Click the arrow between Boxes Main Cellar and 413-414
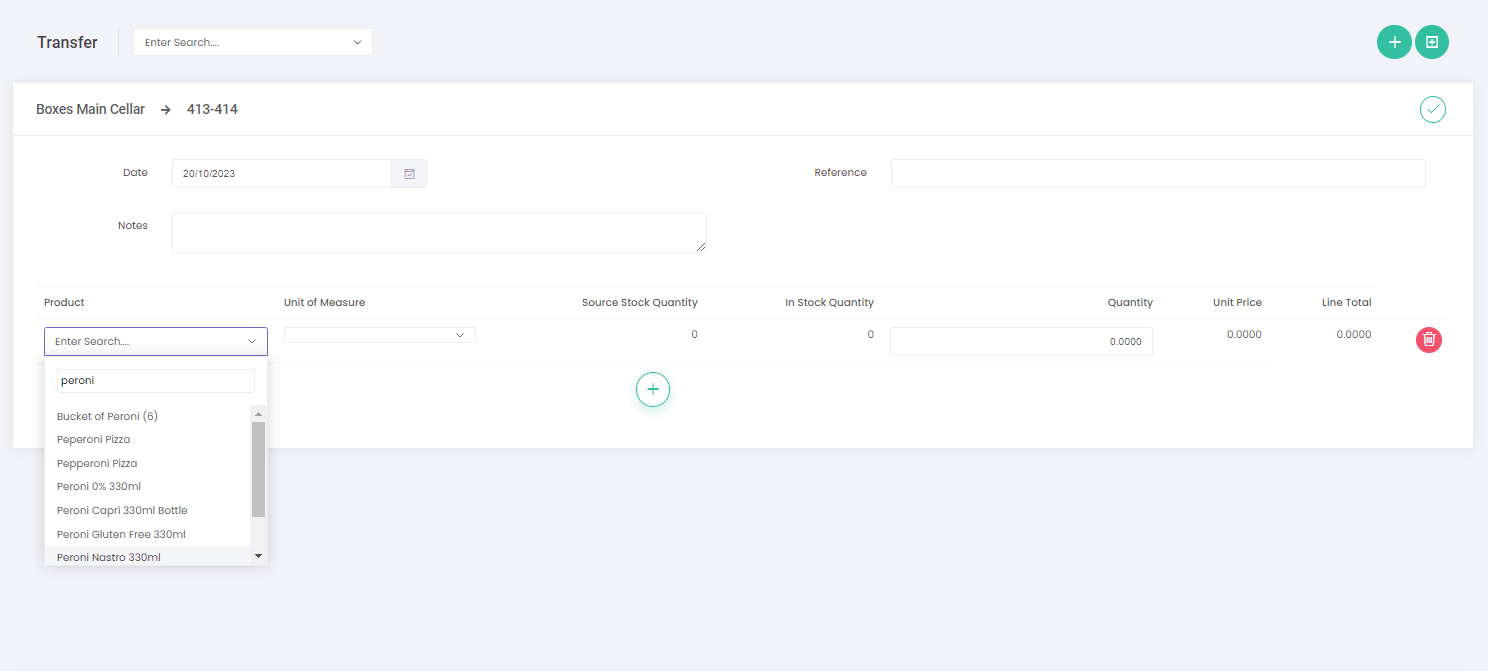Image resolution: width=1488 pixels, height=671 pixels. click(x=166, y=110)
